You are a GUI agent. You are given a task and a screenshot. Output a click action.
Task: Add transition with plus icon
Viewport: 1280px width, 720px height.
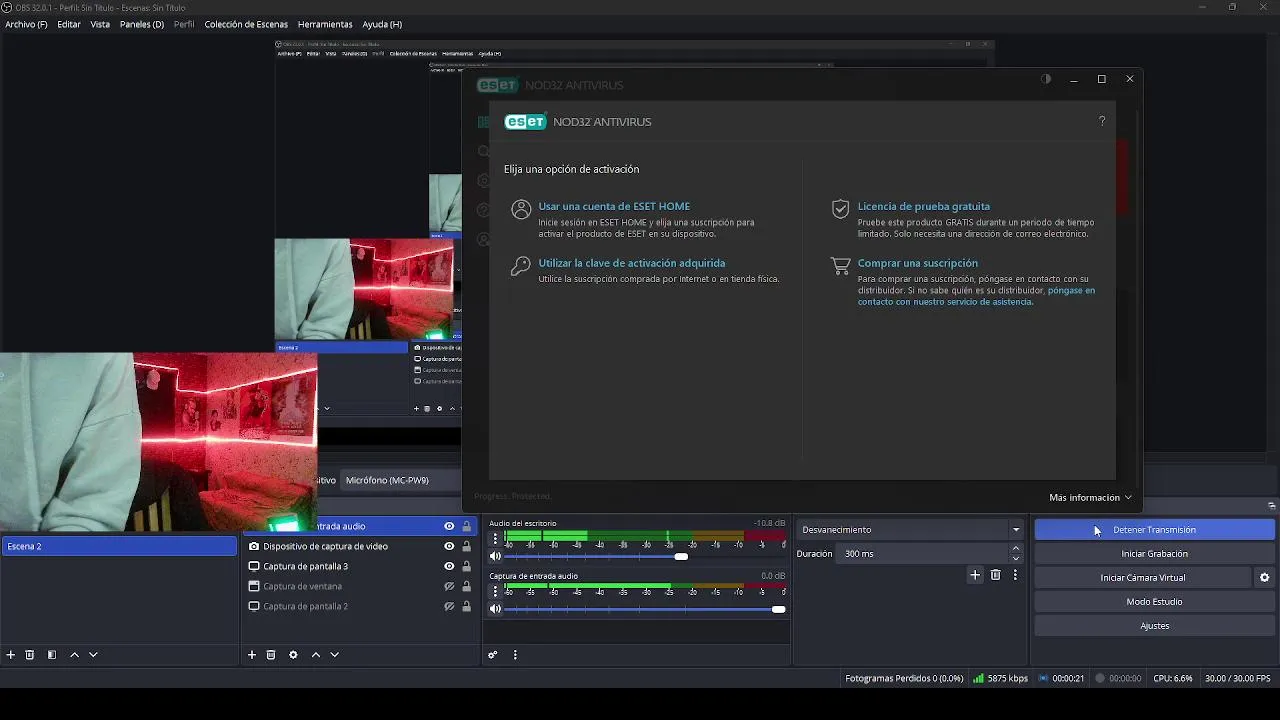(975, 575)
